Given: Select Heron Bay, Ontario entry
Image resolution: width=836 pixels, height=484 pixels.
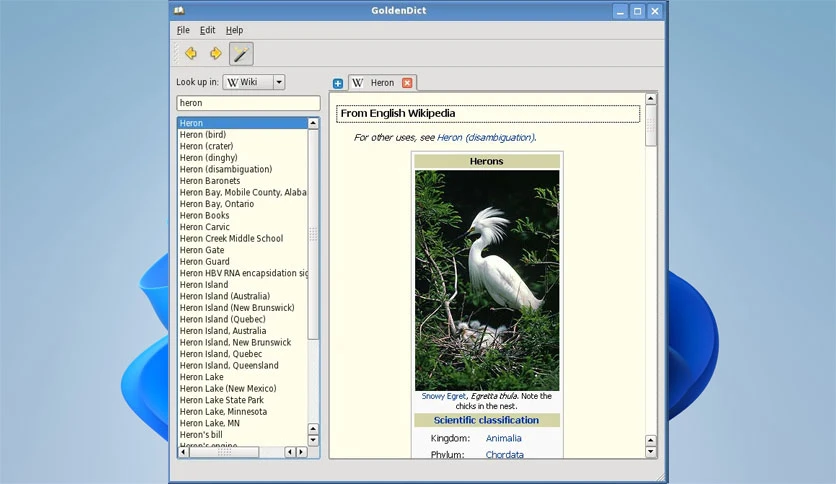Looking at the screenshot, I should [x=243, y=204].
